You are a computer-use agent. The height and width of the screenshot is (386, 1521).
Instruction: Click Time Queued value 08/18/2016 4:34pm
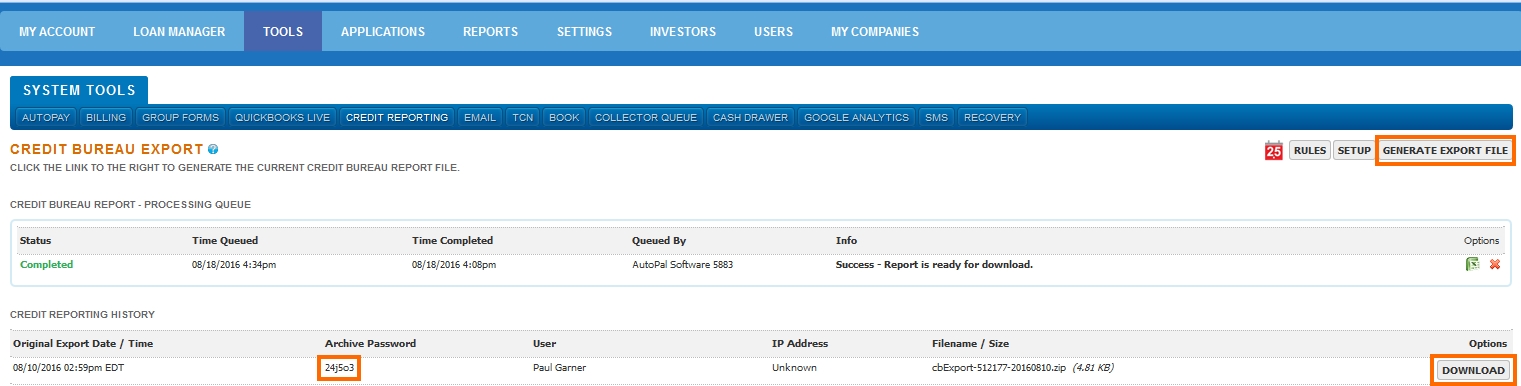[234, 265]
